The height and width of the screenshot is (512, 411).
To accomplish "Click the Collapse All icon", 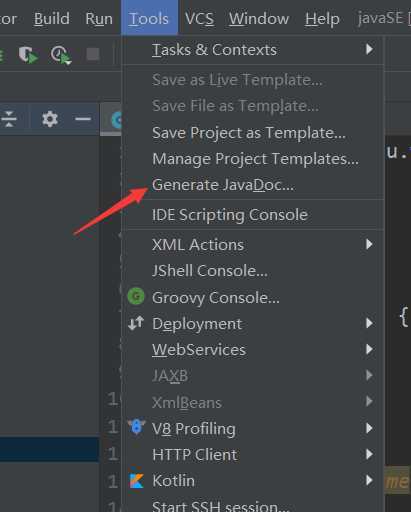I will pyautogui.click(x=9, y=119).
